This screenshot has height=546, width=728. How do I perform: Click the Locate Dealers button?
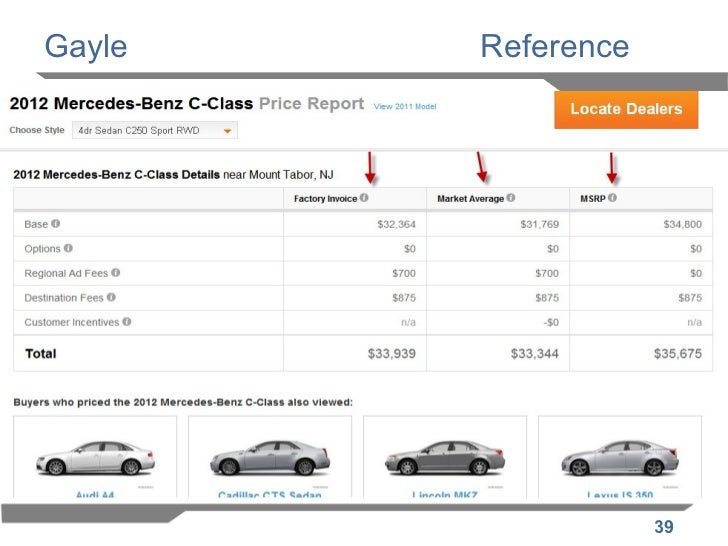point(626,110)
